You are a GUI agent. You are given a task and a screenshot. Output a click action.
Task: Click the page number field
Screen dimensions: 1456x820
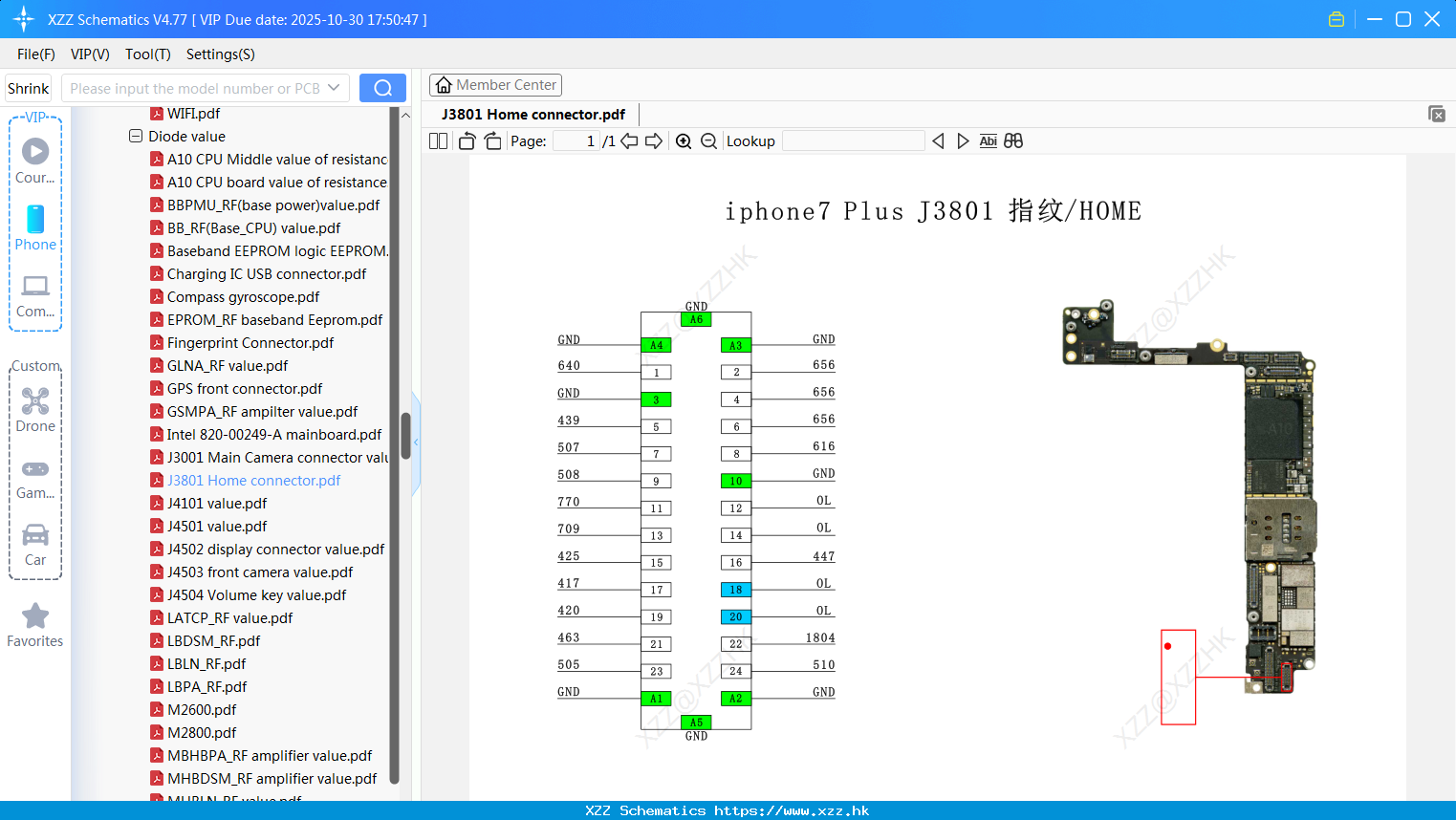pyautogui.click(x=576, y=141)
